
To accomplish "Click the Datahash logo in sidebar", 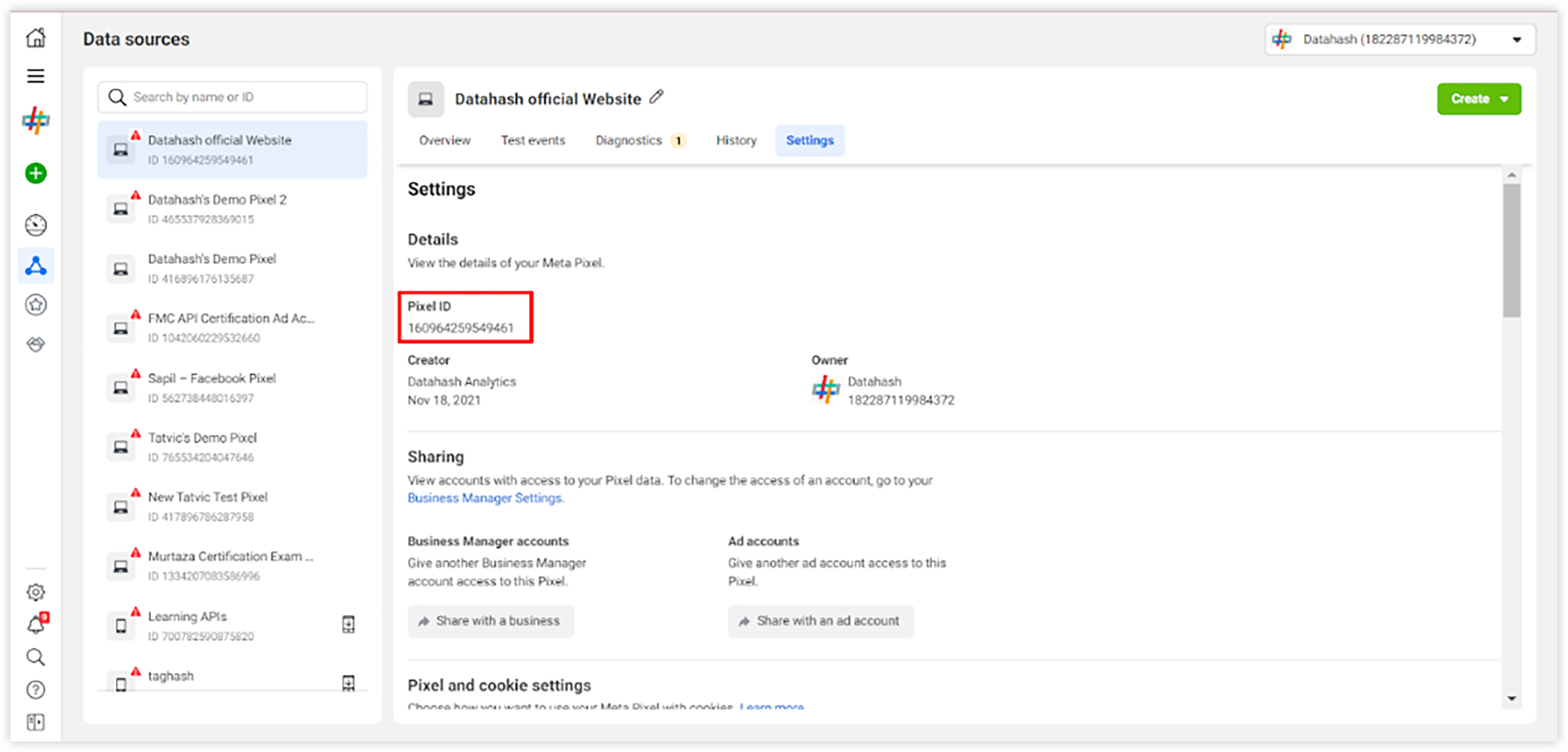I will (x=36, y=120).
